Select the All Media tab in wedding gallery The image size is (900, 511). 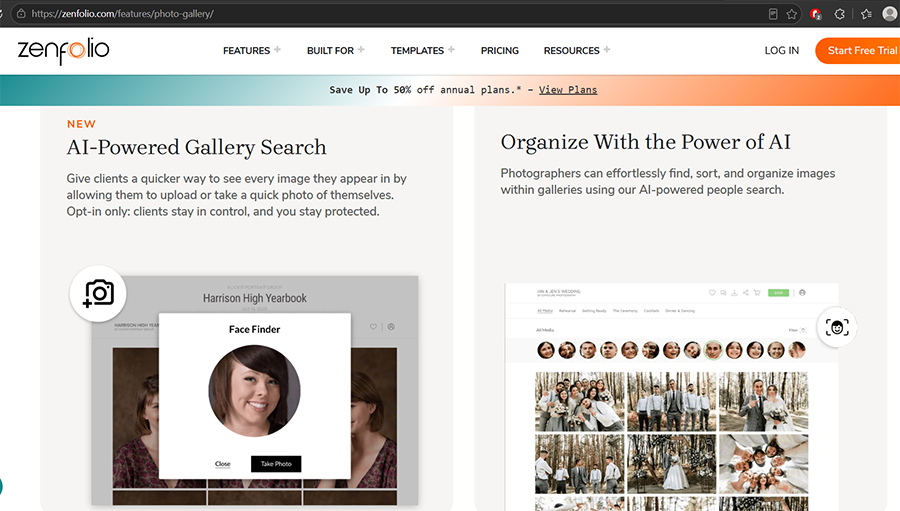[545, 311]
